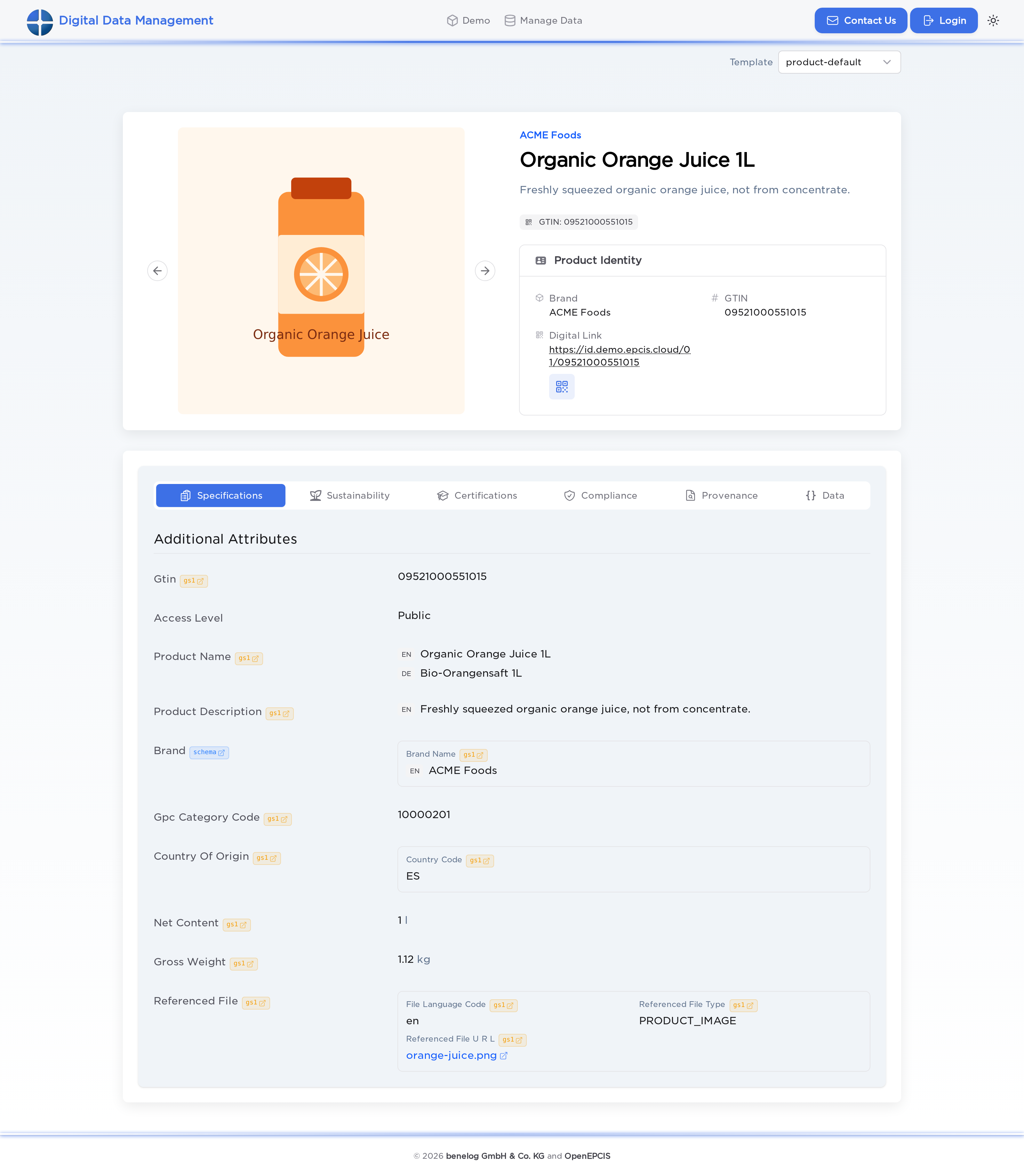Image resolution: width=1024 pixels, height=1176 pixels.
Task: Open the orange-juice.png file link
Action: click(x=457, y=1055)
